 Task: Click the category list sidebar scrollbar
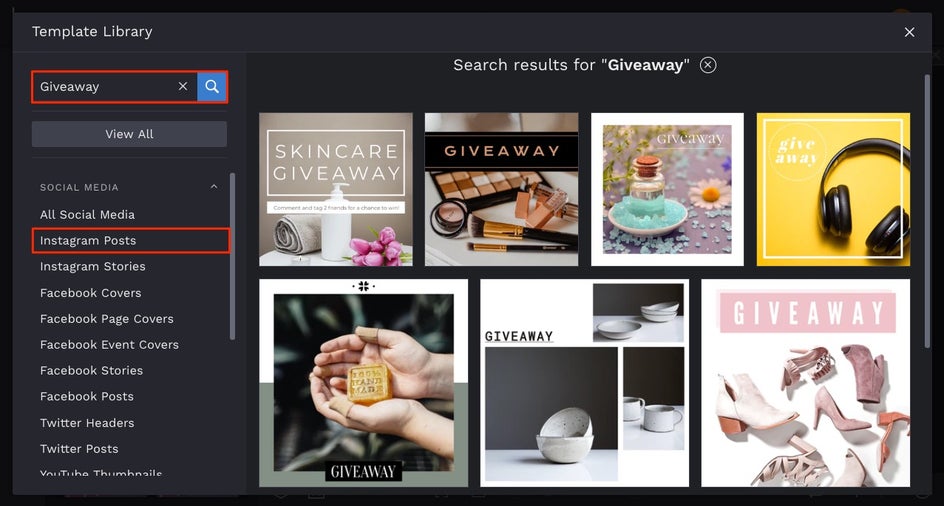[x=232, y=257]
